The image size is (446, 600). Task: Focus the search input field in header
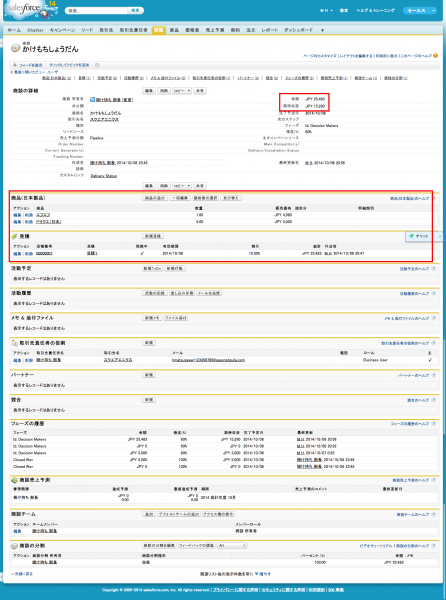(x=97, y=11)
